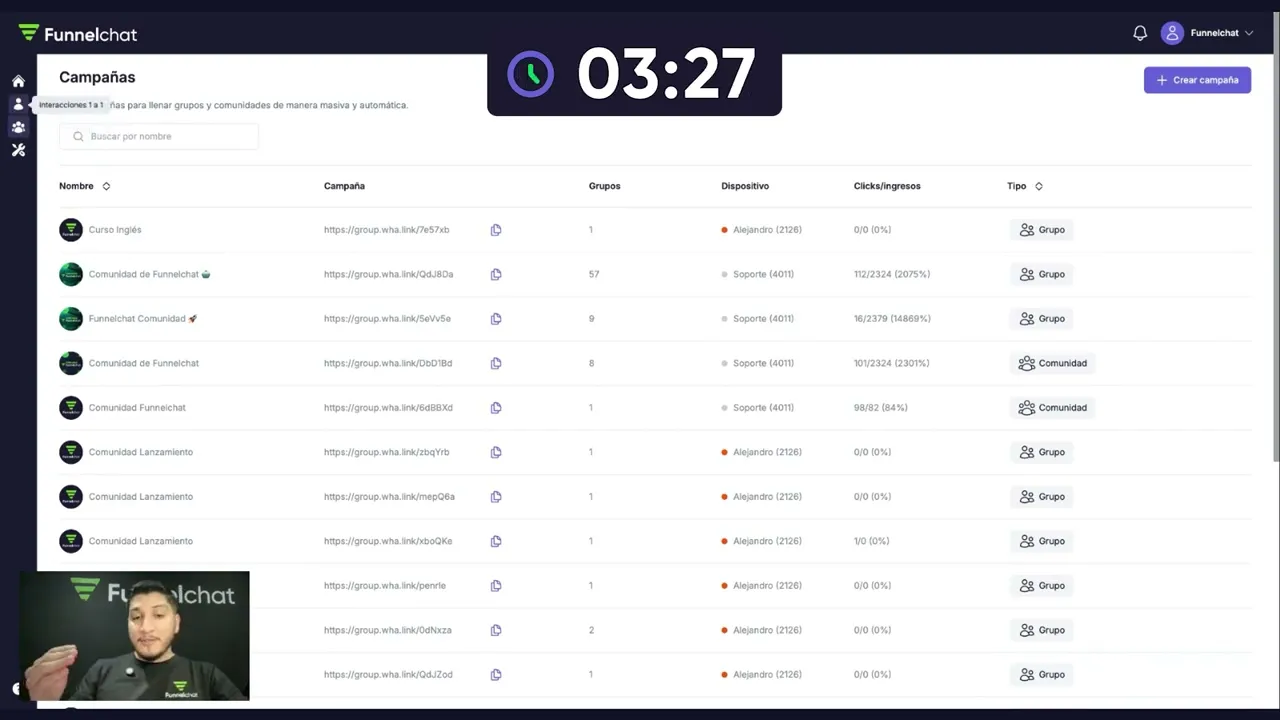Click link https://group.wha.link/zbqYrb
Image resolution: width=1280 pixels, height=720 pixels.
click(x=387, y=452)
